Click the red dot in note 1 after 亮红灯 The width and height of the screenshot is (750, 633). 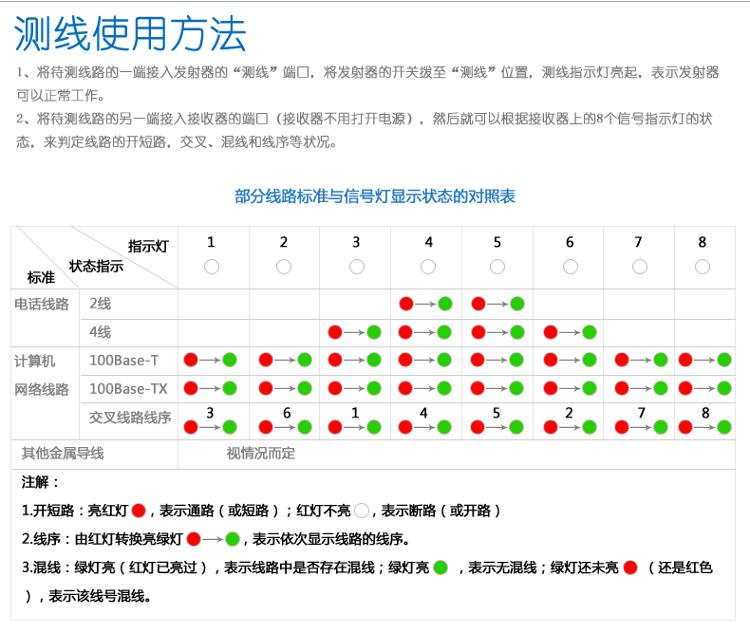point(139,510)
